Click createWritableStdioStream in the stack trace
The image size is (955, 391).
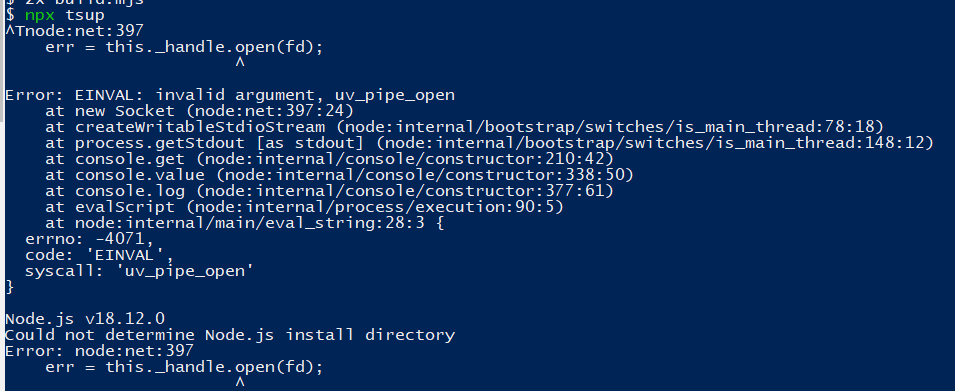(200, 127)
